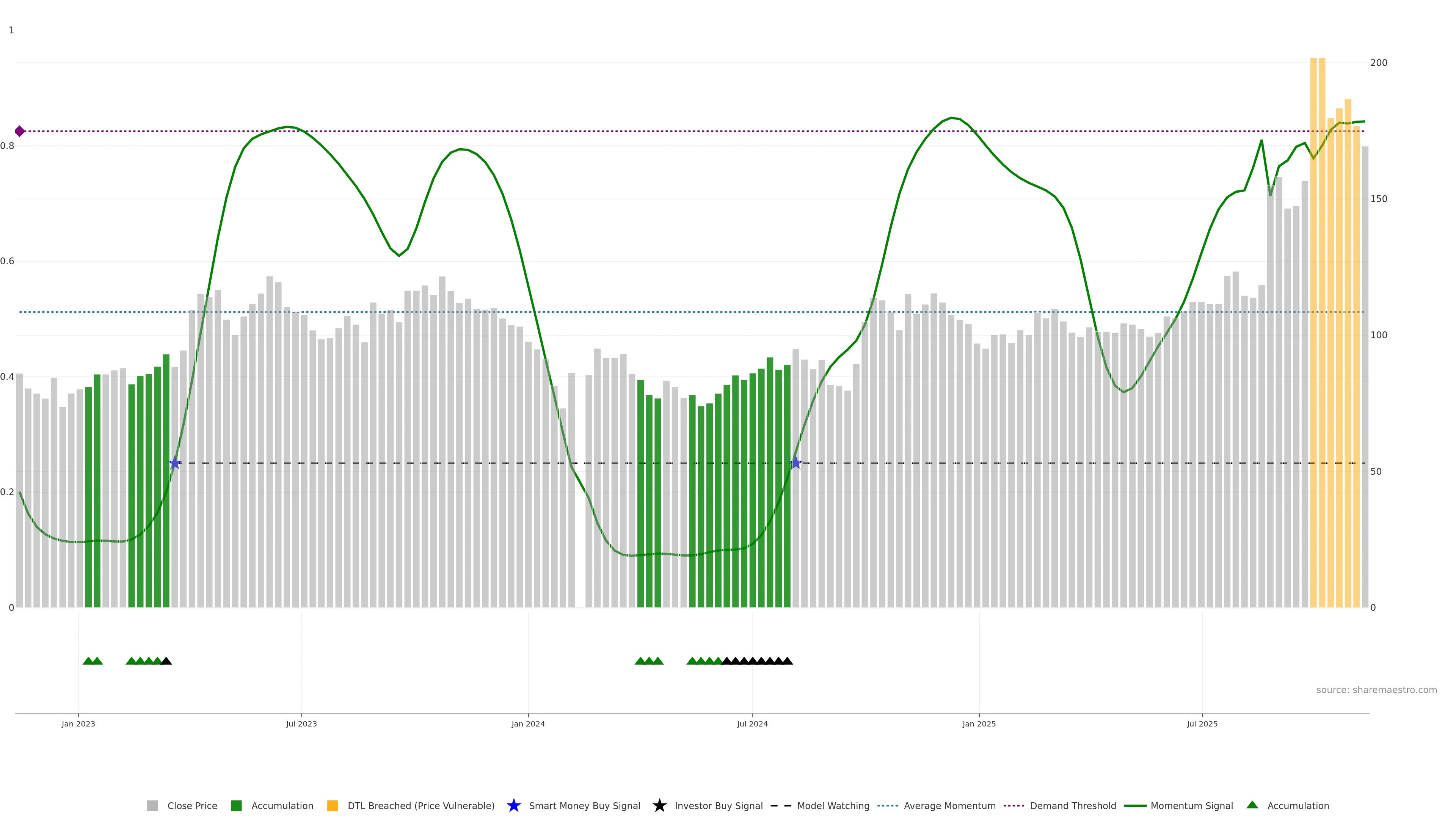Click the purple diamond Demand Threshold marker

coord(20,131)
